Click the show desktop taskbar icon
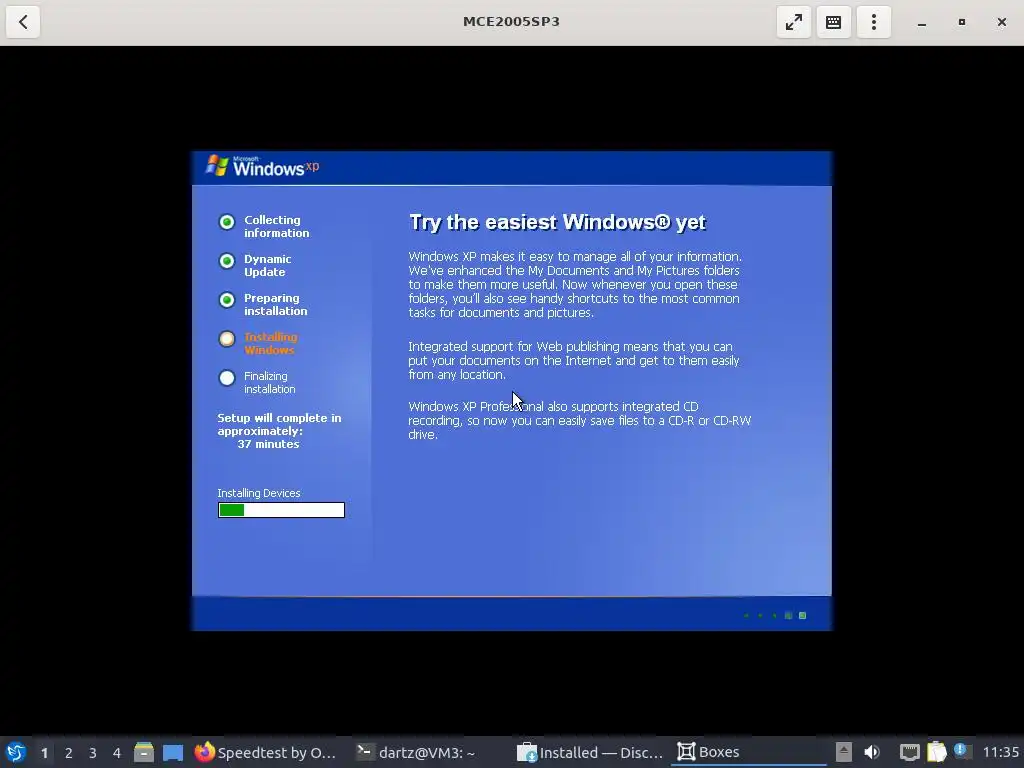The height and width of the screenshot is (768, 1024). tap(173, 752)
